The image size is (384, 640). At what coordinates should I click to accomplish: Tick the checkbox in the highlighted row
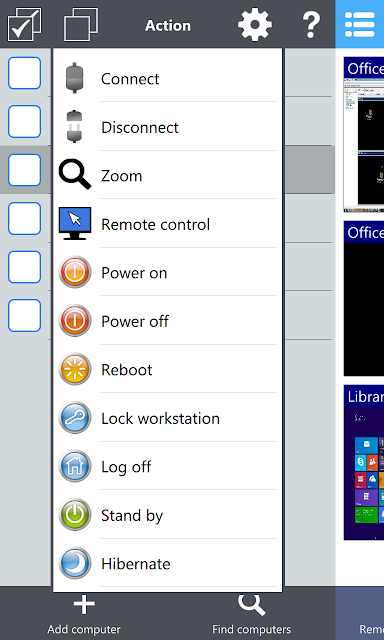[x=24, y=170]
